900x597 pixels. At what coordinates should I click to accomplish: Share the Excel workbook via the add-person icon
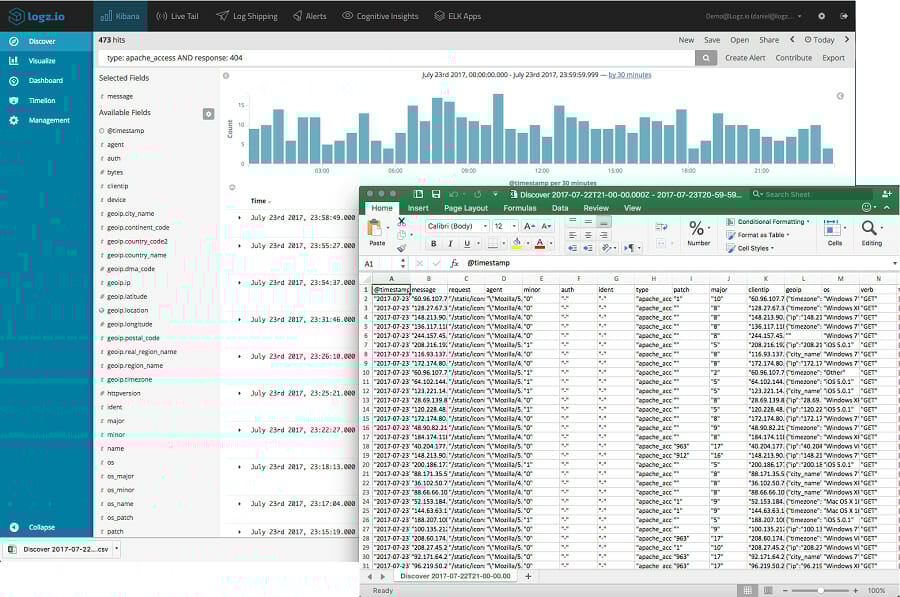click(887, 194)
